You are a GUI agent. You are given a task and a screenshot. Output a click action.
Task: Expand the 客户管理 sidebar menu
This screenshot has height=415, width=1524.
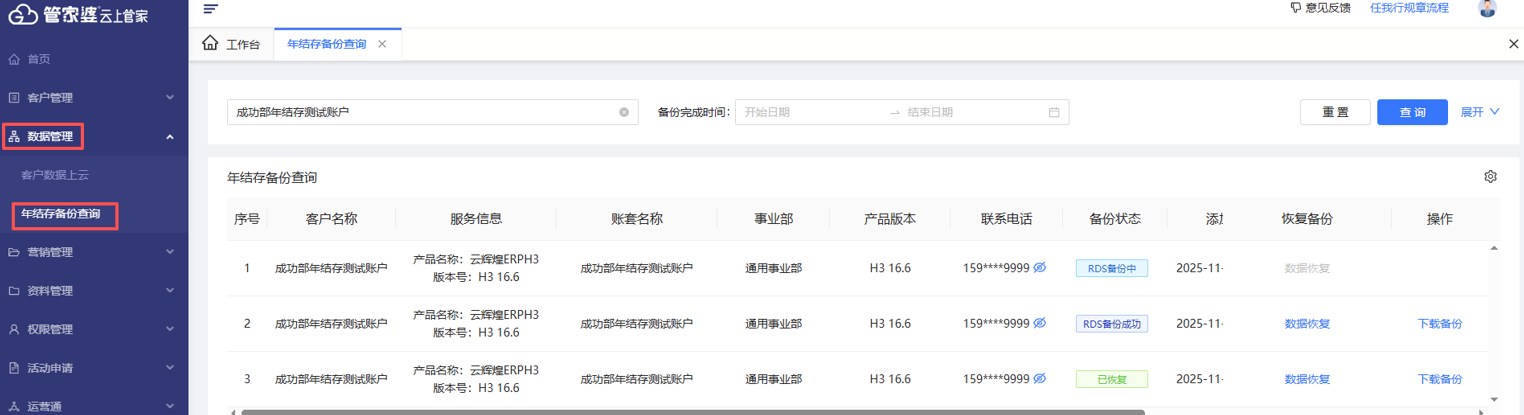(x=94, y=98)
